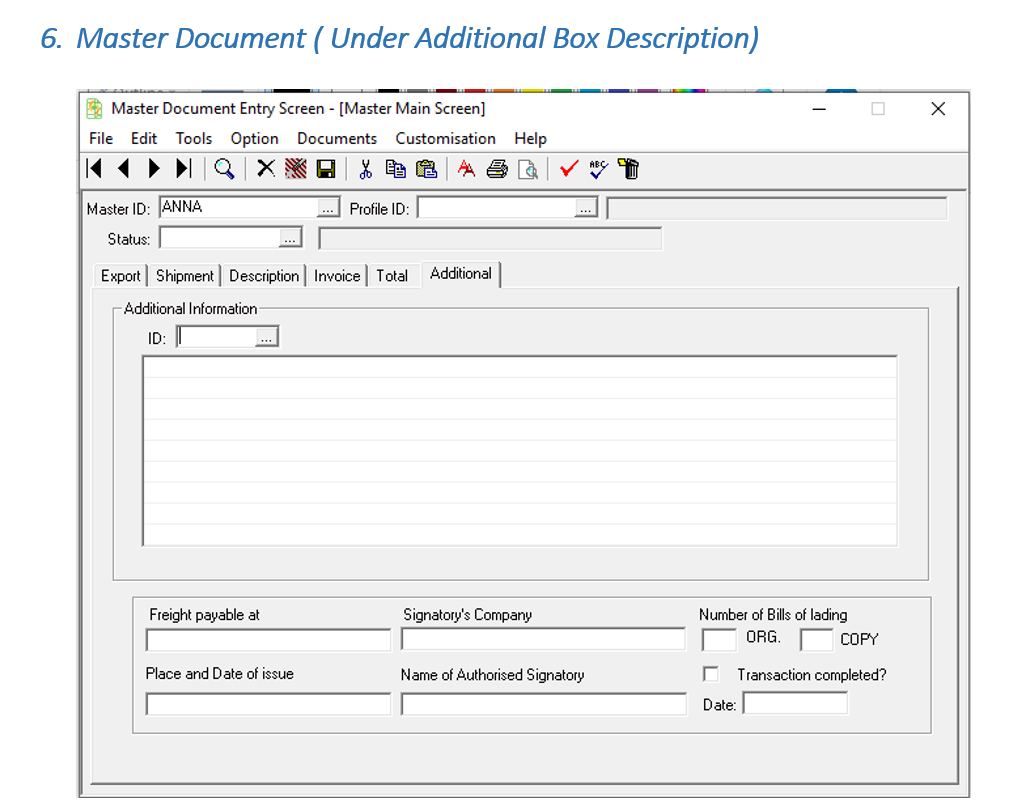
Task: Open the Additional Information ID lookup button
Action: pyautogui.click(x=266, y=338)
